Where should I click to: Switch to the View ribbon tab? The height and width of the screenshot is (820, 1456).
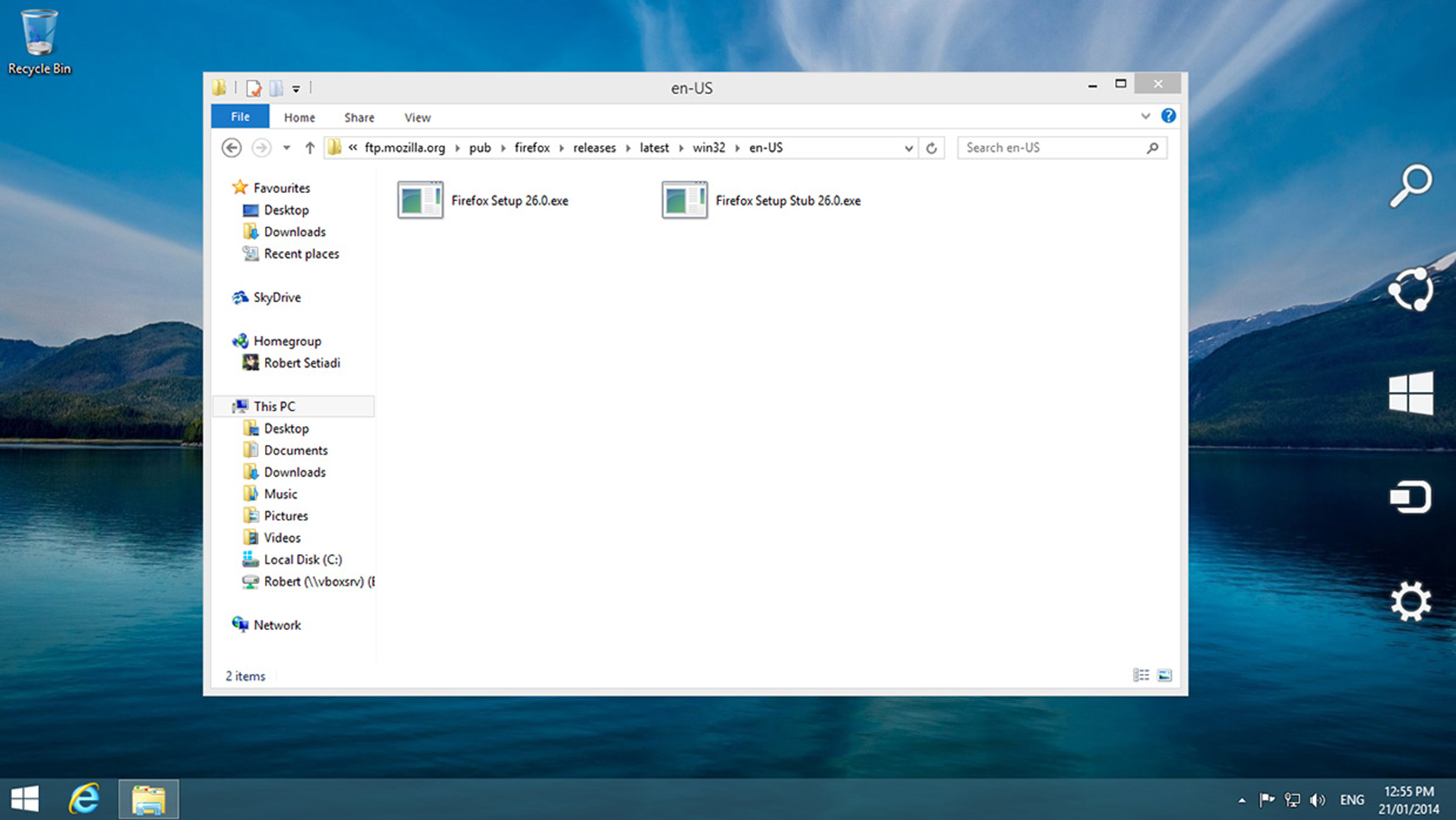coord(417,117)
